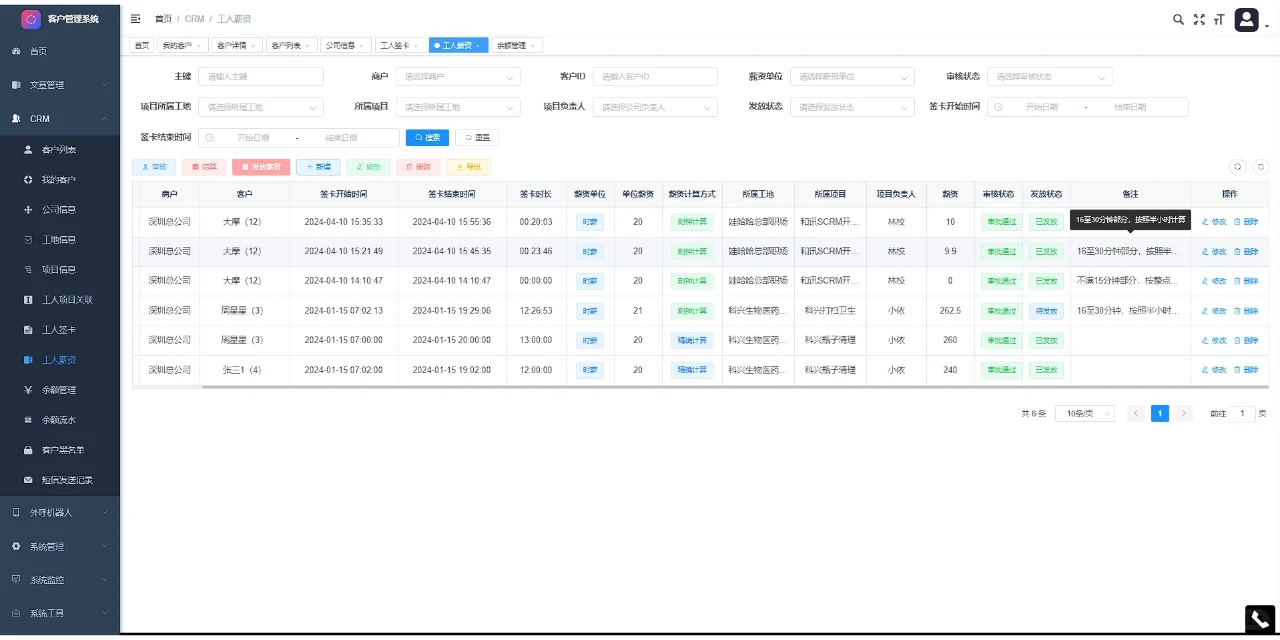The width and height of the screenshot is (1280, 640).
Task: Open the customer service icon at bottom-right
Action: point(1259,618)
